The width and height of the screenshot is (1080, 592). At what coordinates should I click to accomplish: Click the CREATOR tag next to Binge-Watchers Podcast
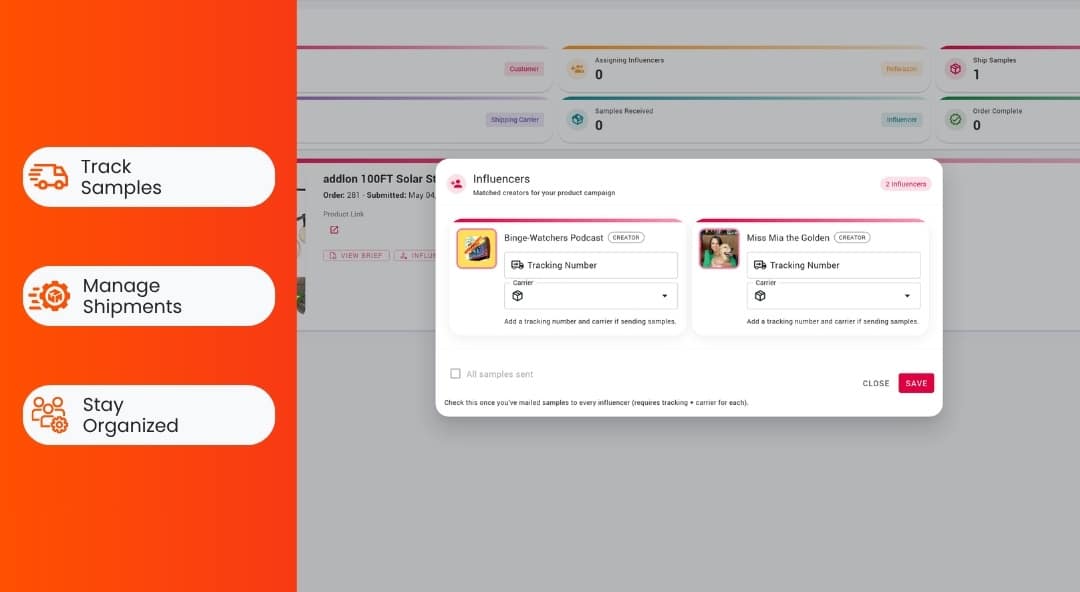coord(626,238)
